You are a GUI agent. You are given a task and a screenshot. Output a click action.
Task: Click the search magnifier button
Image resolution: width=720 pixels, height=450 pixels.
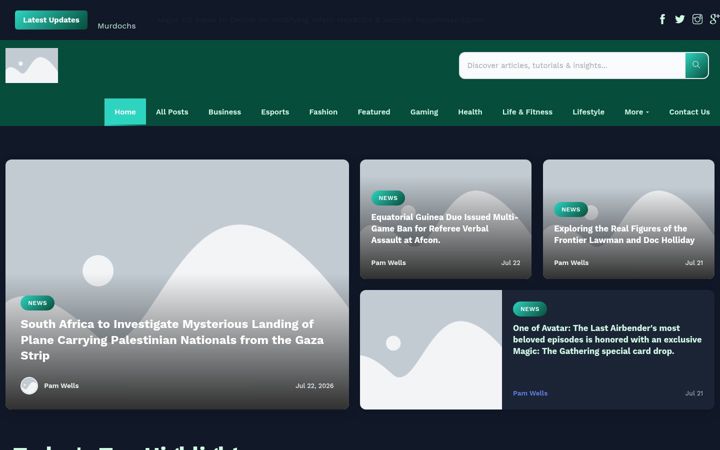point(697,65)
